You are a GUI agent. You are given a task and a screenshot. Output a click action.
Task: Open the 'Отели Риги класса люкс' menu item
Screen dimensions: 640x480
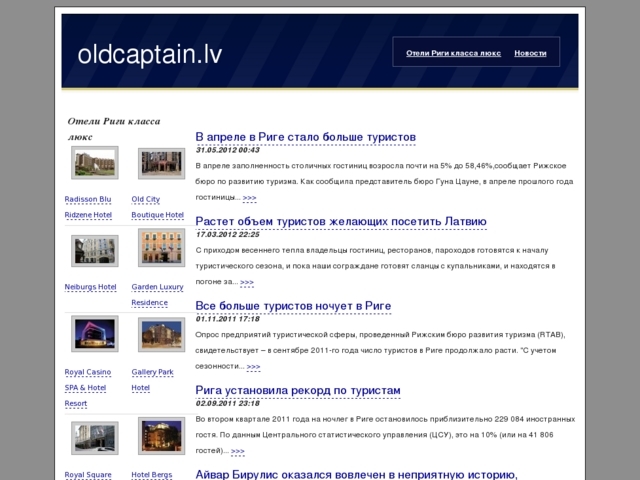454,53
